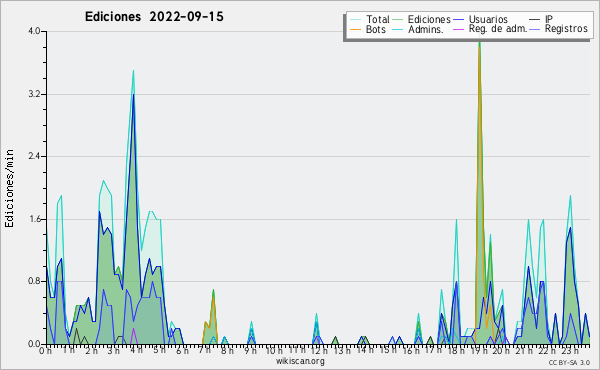Click the '4 h' x-axis label
This screenshot has height=370, width=600.
136,351
